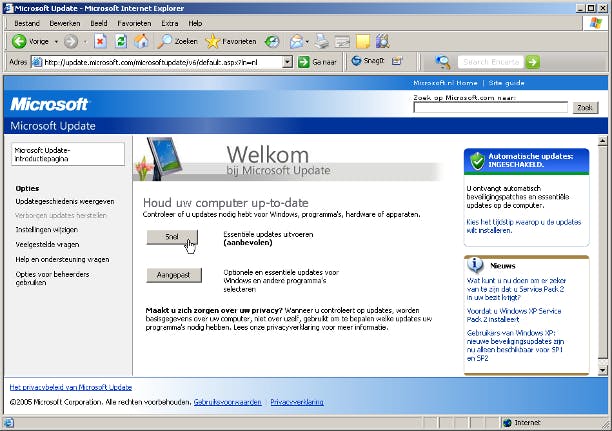
Task: Refresh the page with the green arrows icon
Action: [x=121, y=41]
